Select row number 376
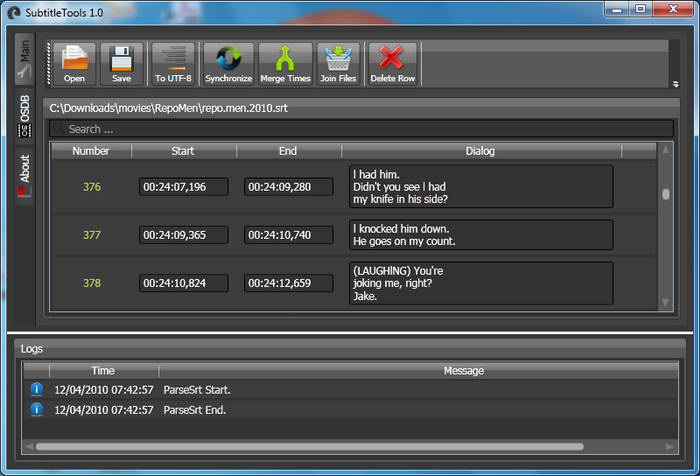 tap(92, 187)
